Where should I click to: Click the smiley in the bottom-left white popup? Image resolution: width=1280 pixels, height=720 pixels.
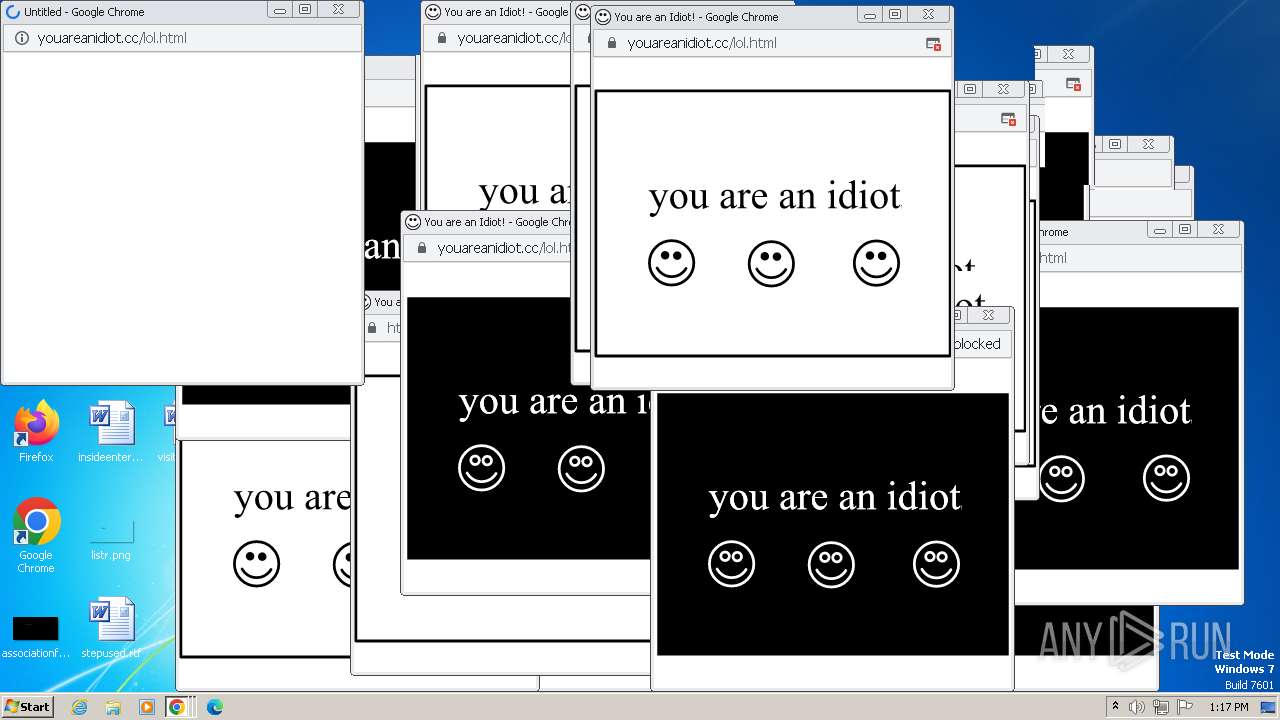click(256, 564)
